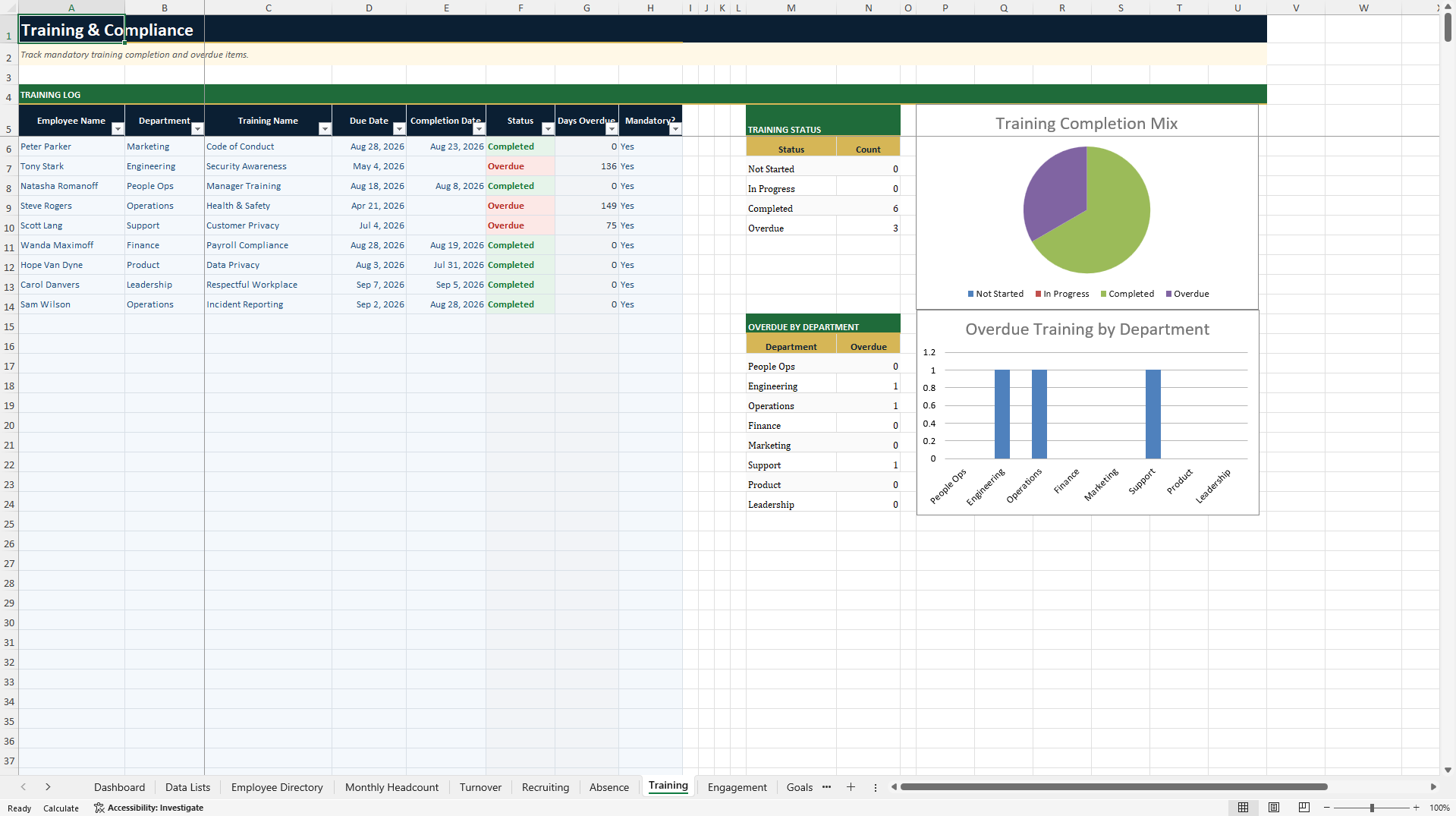
Task: Open the Status column filter dropdown
Action: 548,129
